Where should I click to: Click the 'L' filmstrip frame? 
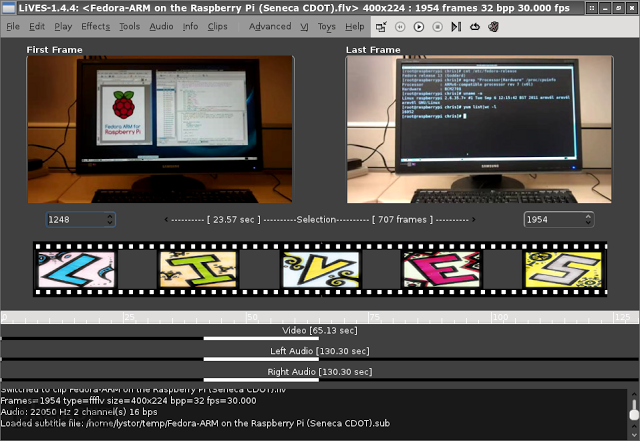[76, 270]
